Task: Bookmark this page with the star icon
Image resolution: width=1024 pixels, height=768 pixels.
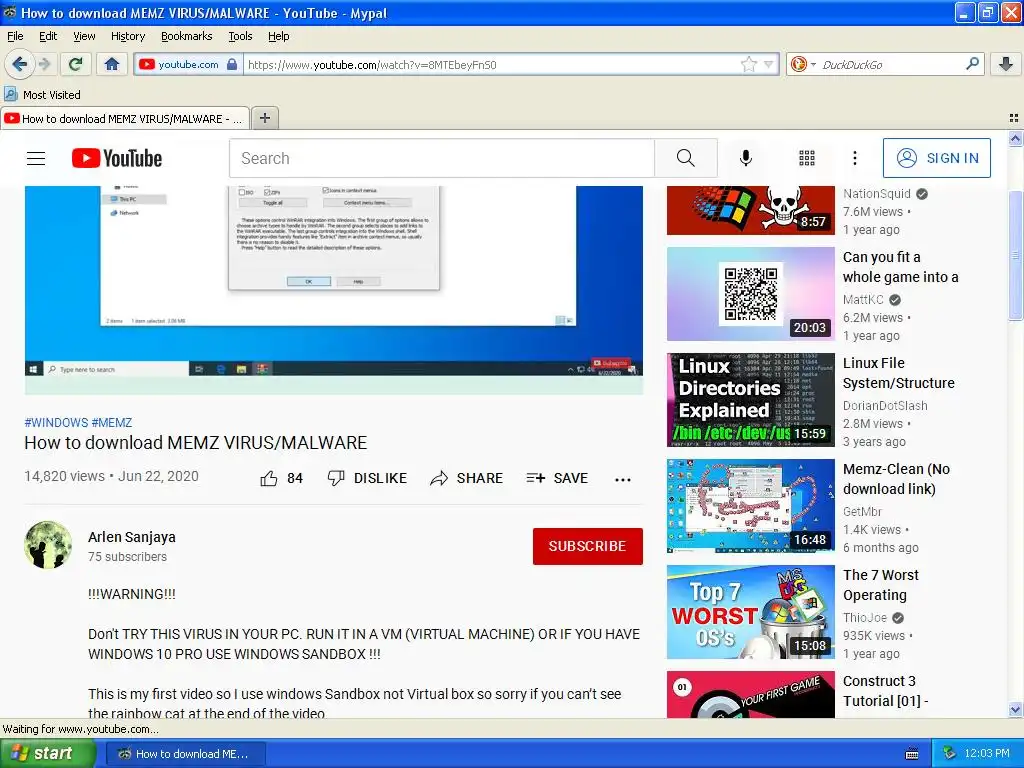Action: click(x=748, y=64)
